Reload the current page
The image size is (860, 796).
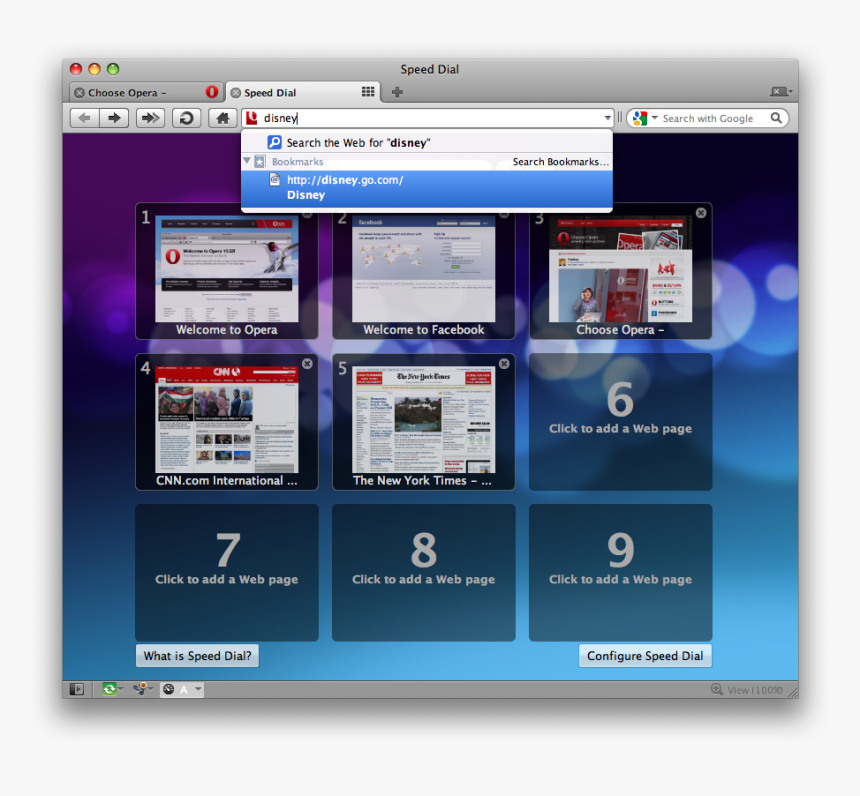click(x=186, y=118)
